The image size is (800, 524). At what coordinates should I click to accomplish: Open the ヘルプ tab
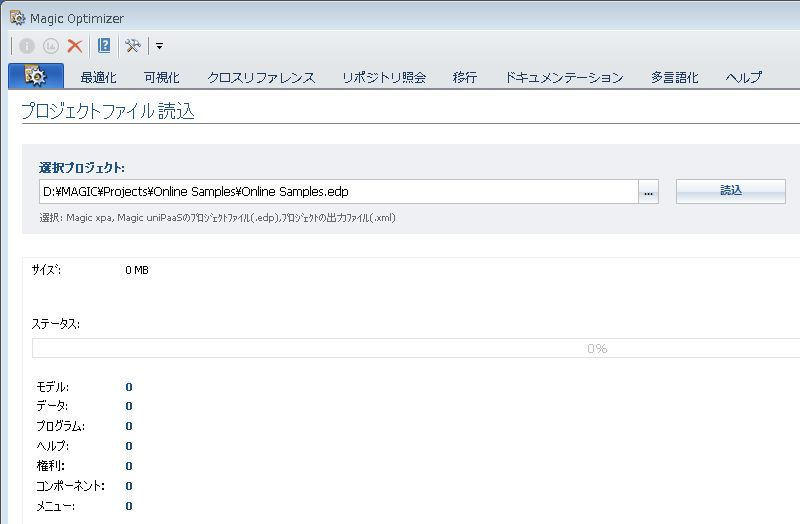click(743, 77)
